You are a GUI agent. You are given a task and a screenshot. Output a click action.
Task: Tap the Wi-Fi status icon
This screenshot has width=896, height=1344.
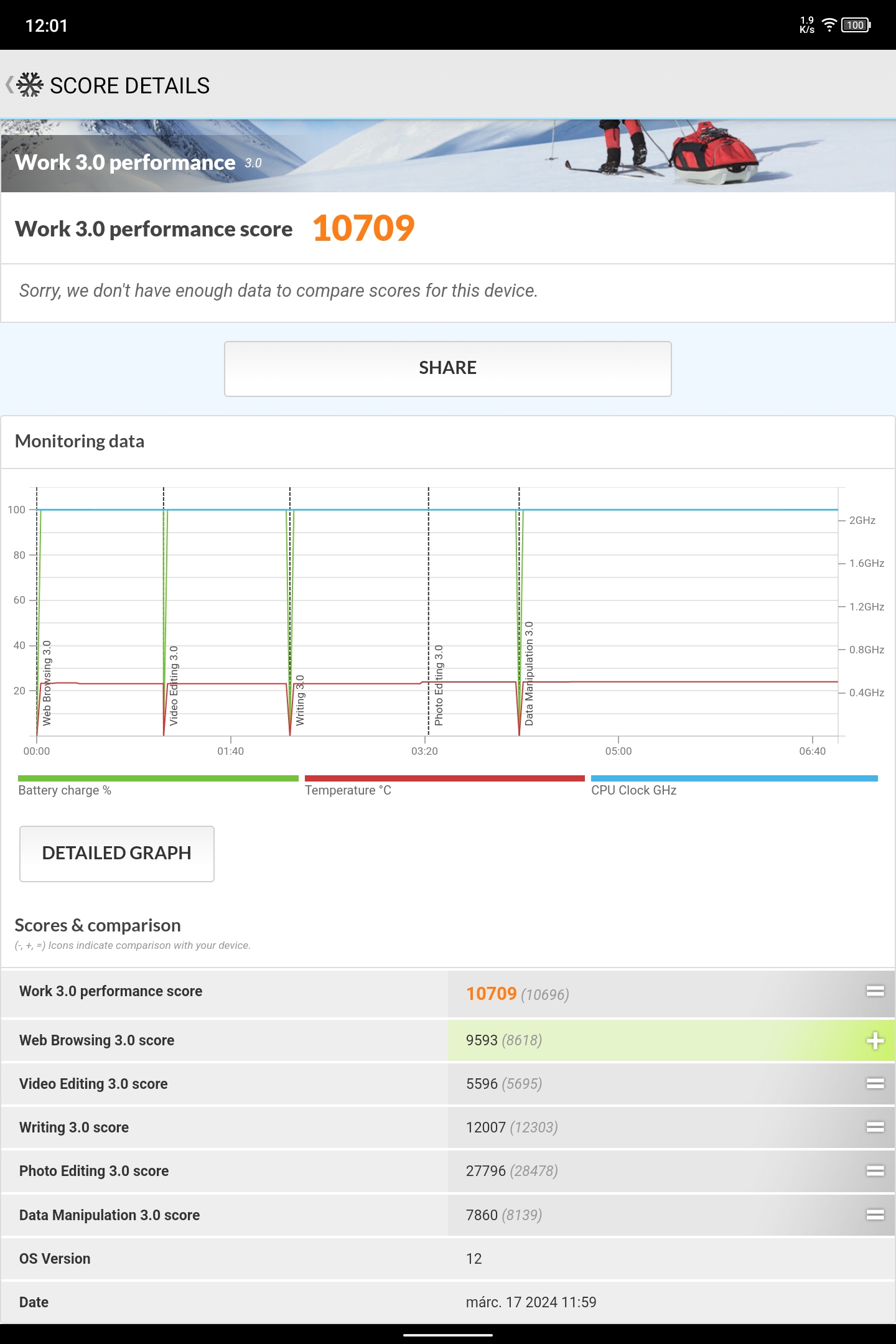click(x=829, y=25)
